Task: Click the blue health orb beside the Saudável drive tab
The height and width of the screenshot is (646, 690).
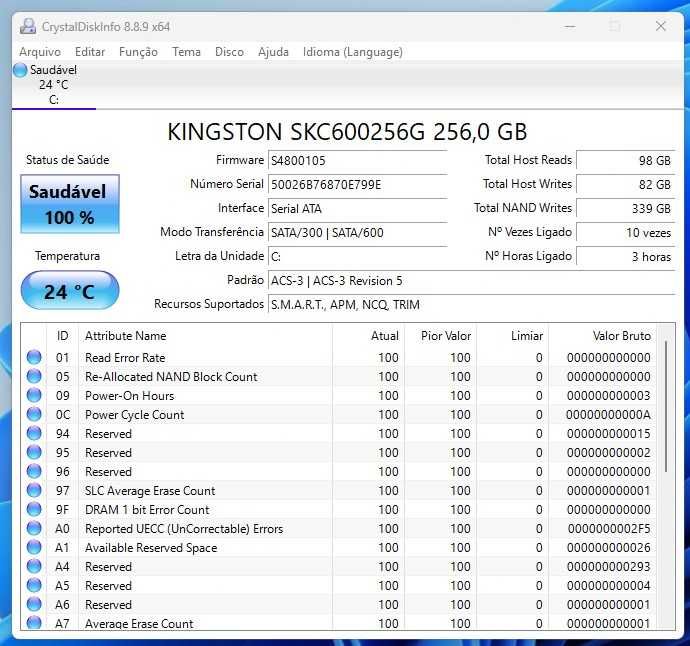Action: pyautogui.click(x=20, y=70)
